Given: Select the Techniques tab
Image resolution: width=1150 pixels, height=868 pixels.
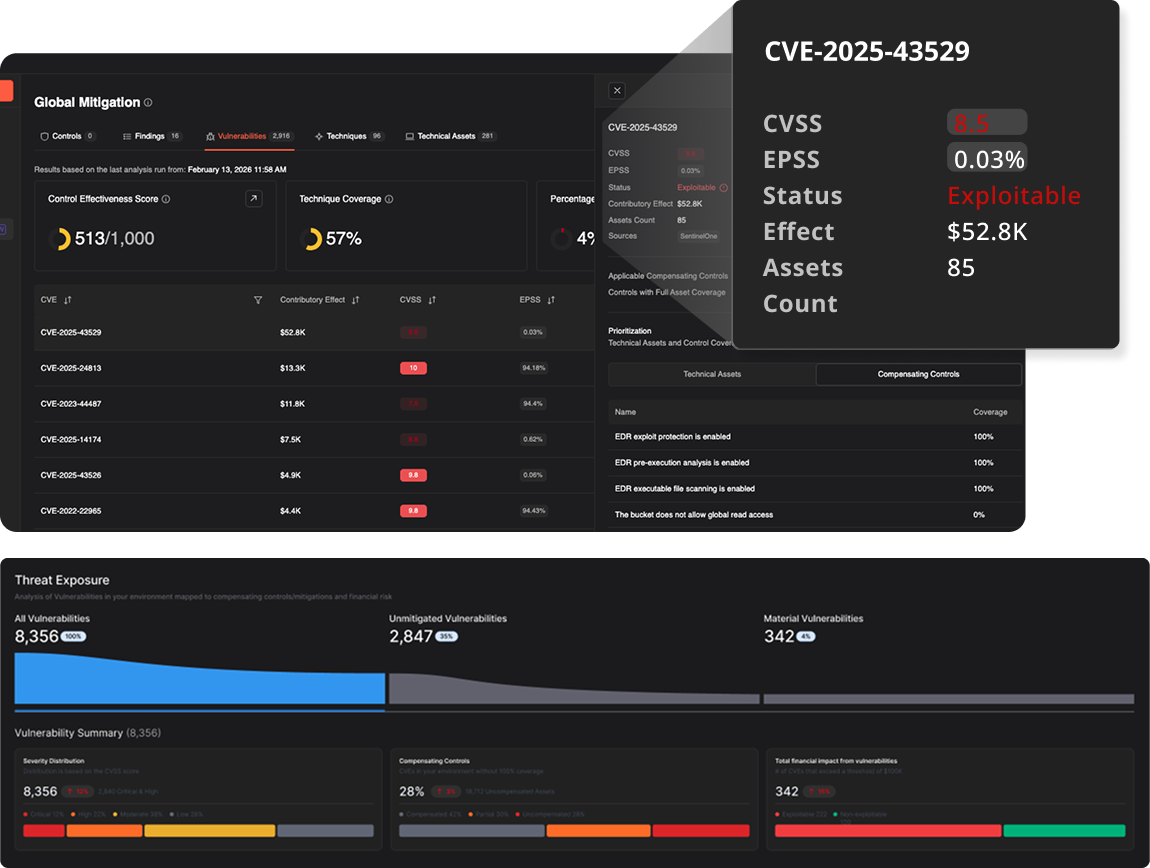Looking at the screenshot, I should coord(347,136).
